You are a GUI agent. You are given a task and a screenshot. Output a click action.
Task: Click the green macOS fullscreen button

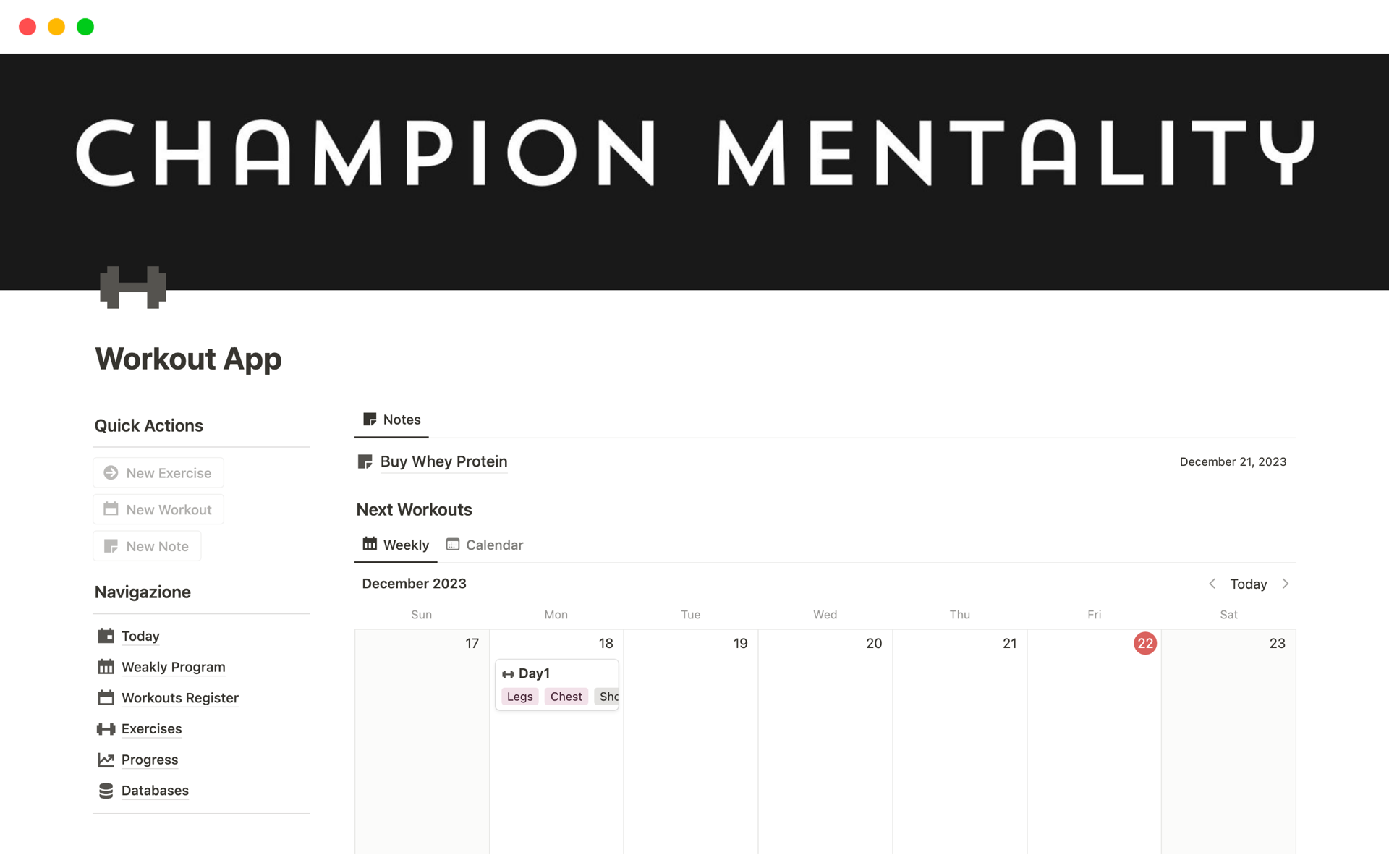85,27
